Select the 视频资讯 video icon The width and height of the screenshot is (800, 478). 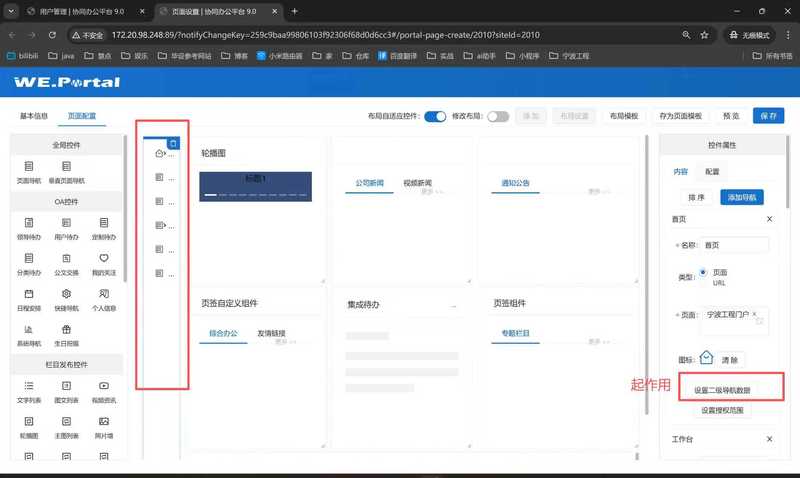(104, 386)
